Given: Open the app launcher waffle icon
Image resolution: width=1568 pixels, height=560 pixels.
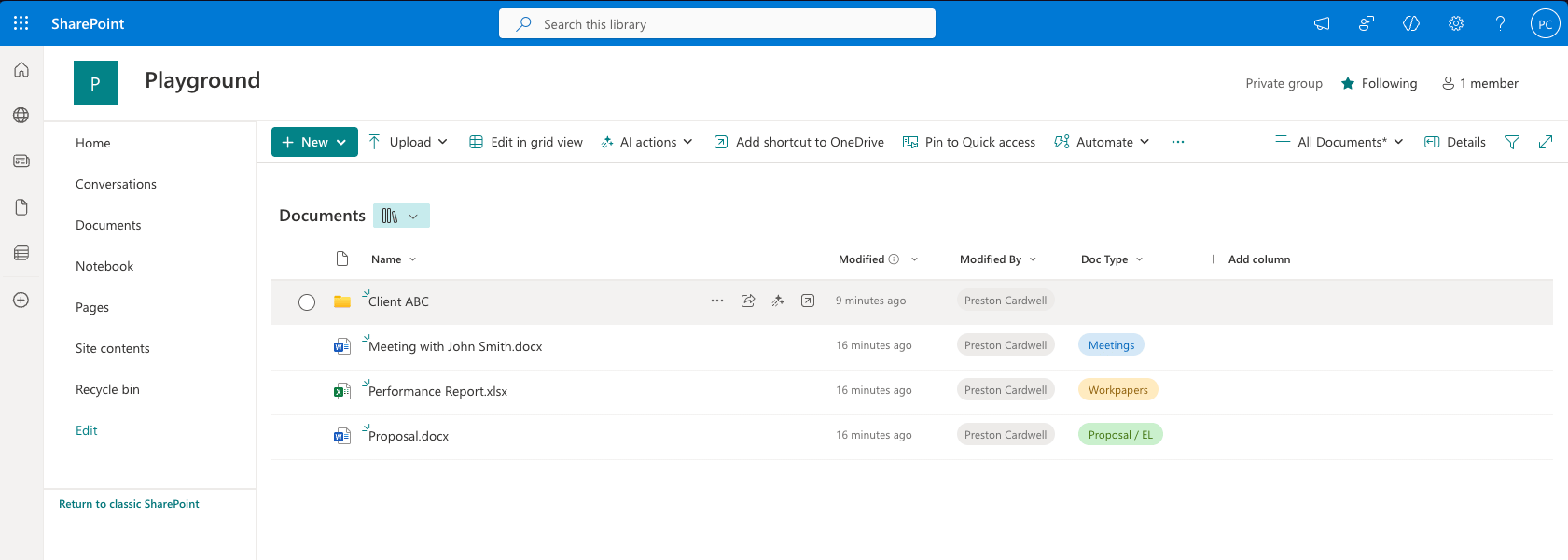Looking at the screenshot, I should pos(21,23).
